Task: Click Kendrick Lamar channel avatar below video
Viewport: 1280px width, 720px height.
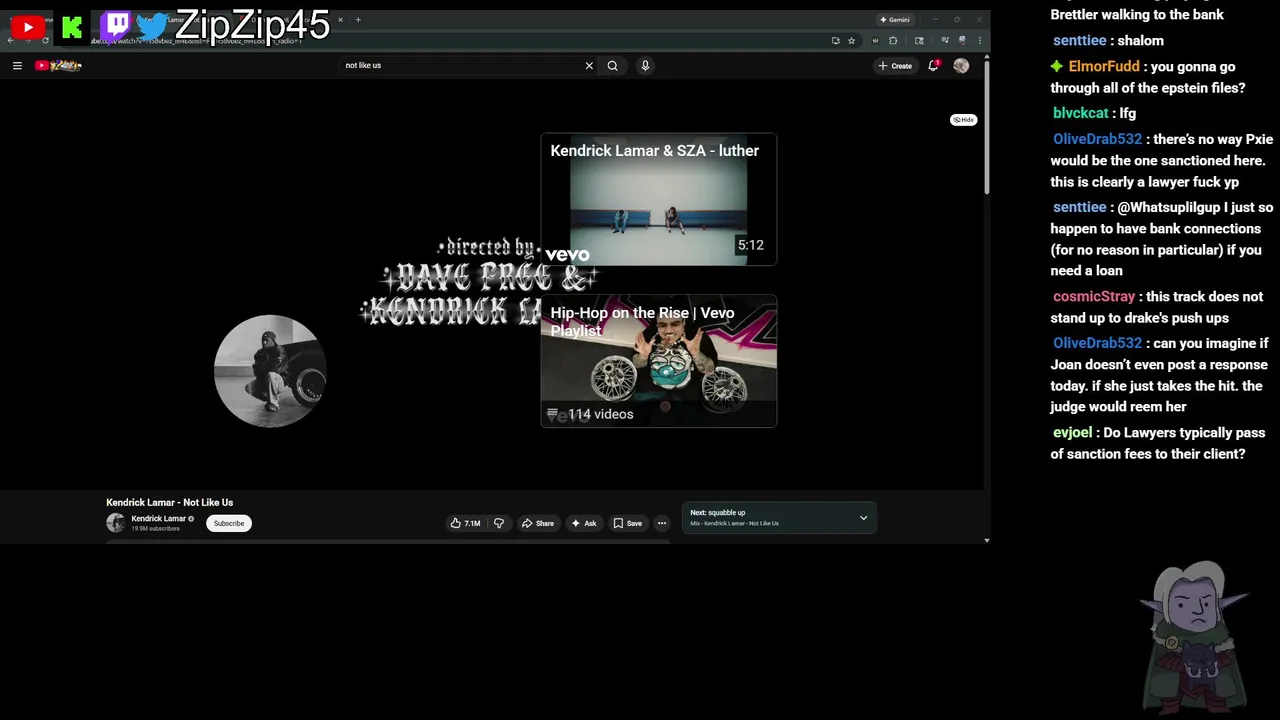Action: [116, 523]
